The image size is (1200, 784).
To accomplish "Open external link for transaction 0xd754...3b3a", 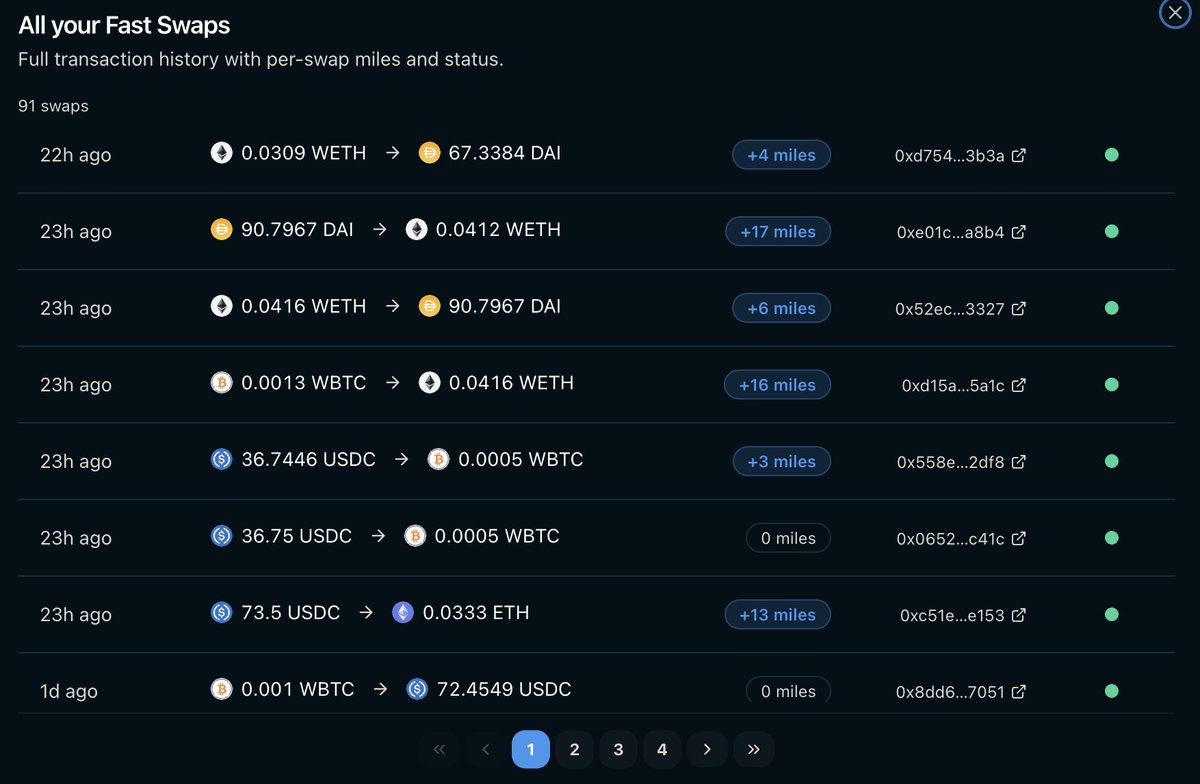I will click(x=1017, y=154).
